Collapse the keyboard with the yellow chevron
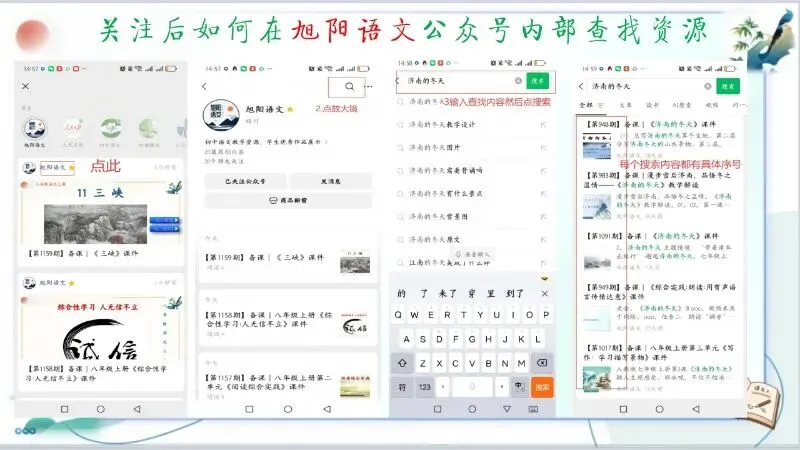Screen dimensions: 800x450 click(x=544, y=279)
